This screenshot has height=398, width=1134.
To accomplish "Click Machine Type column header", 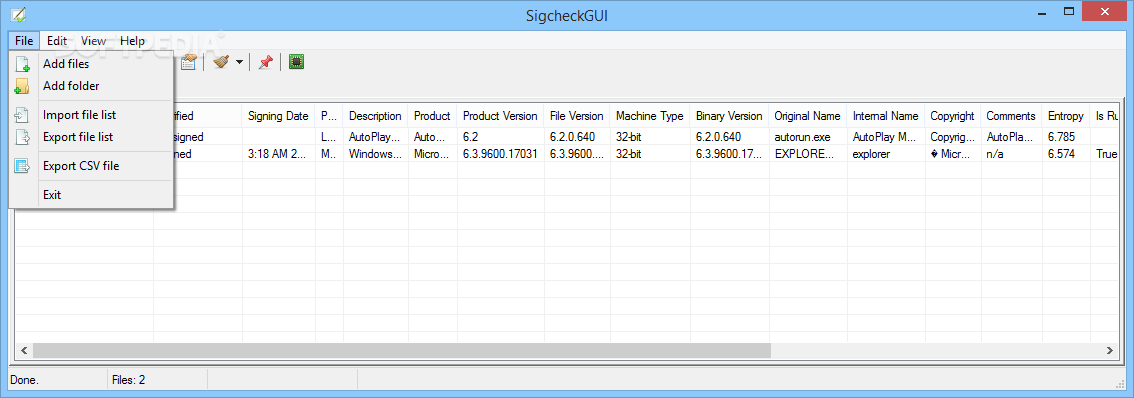I will [649, 116].
